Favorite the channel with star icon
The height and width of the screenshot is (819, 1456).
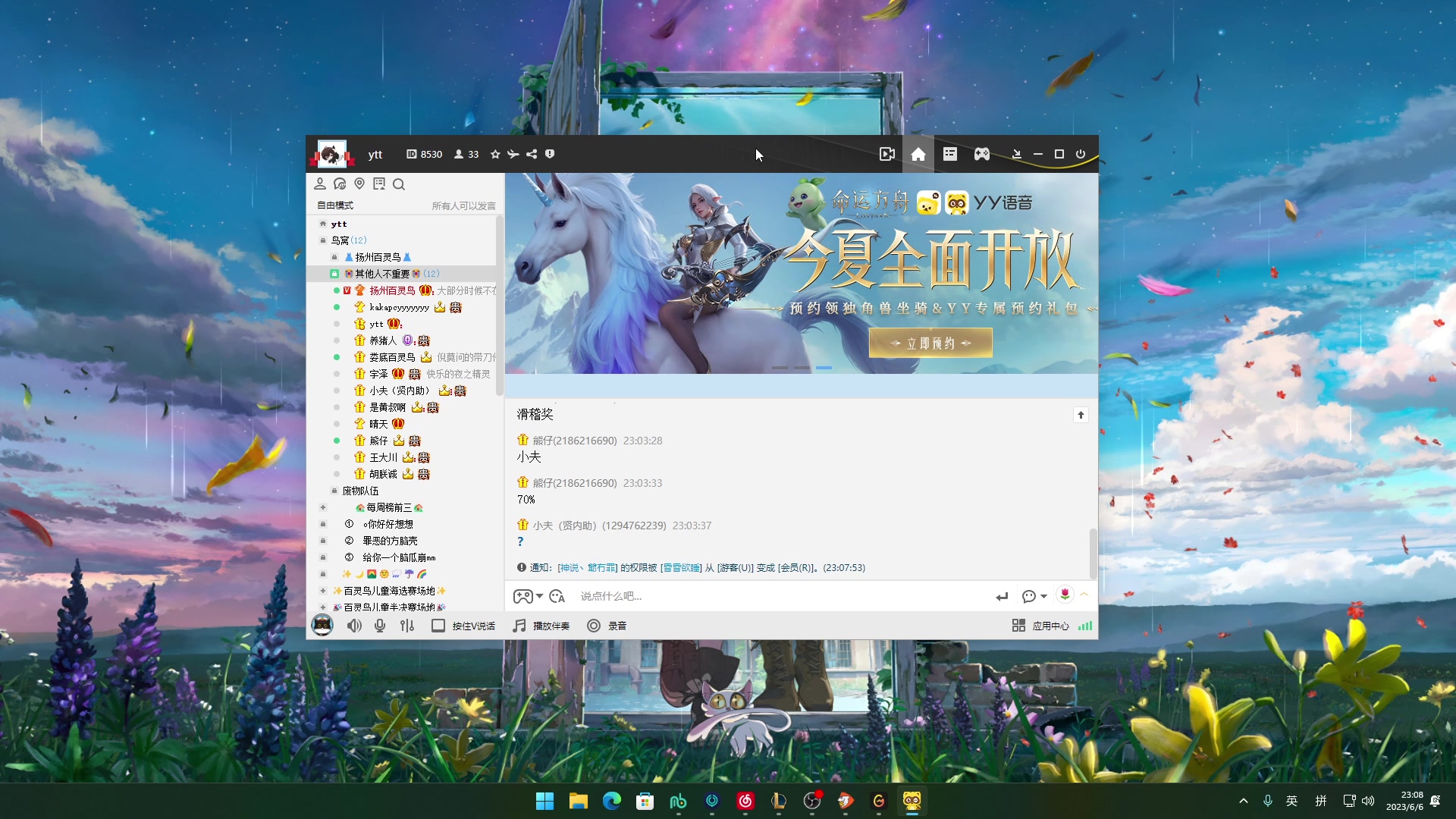click(495, 154)
